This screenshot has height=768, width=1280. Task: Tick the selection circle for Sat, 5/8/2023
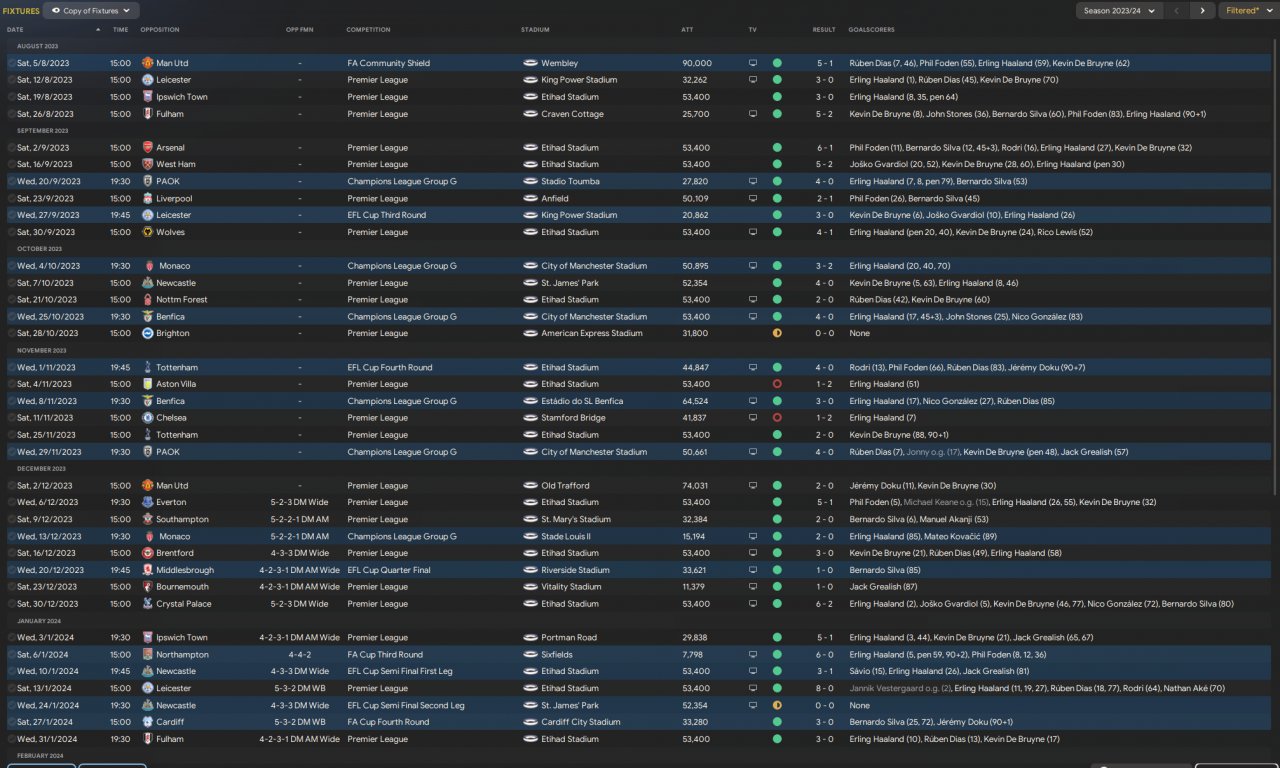(x=12, y=63)
